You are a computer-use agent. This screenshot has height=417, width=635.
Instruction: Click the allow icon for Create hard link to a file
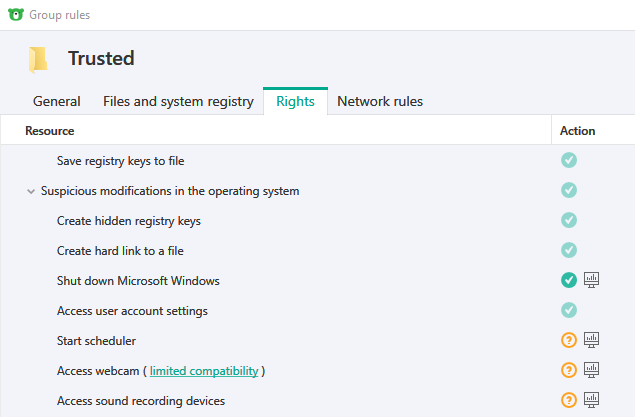[x=569, y=250]
